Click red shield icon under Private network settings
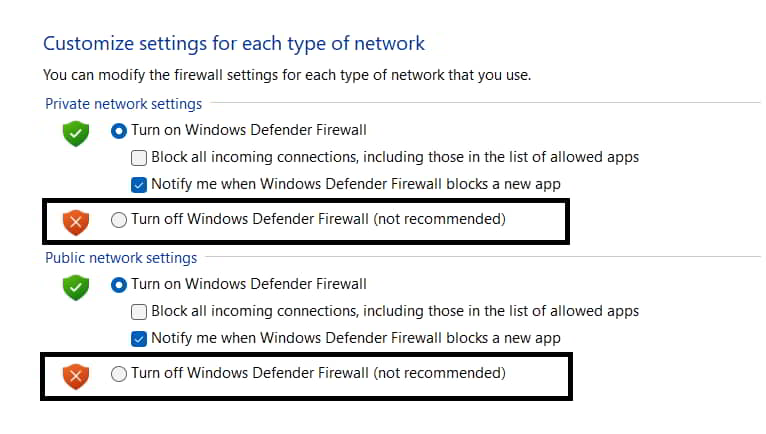The image size is (766, 434). tap(76, 222)
